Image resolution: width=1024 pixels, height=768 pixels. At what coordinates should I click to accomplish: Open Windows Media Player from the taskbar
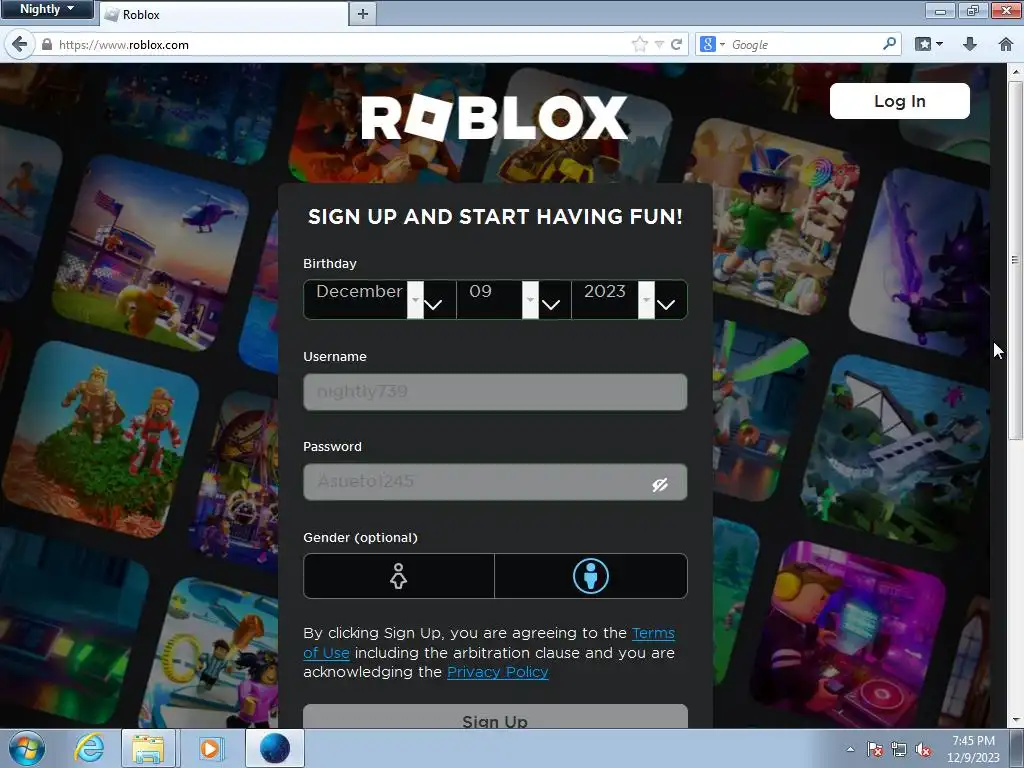[x=210, y=748]
